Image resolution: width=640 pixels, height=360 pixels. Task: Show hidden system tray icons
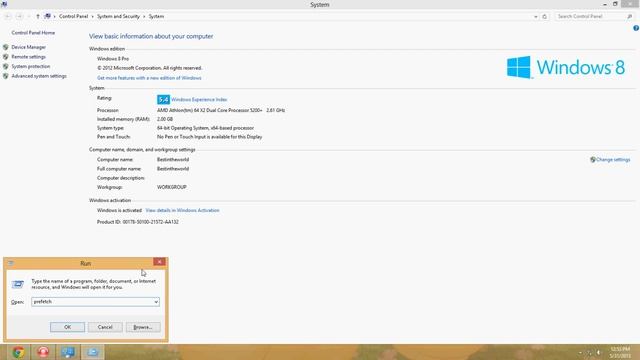pos(580,352)
